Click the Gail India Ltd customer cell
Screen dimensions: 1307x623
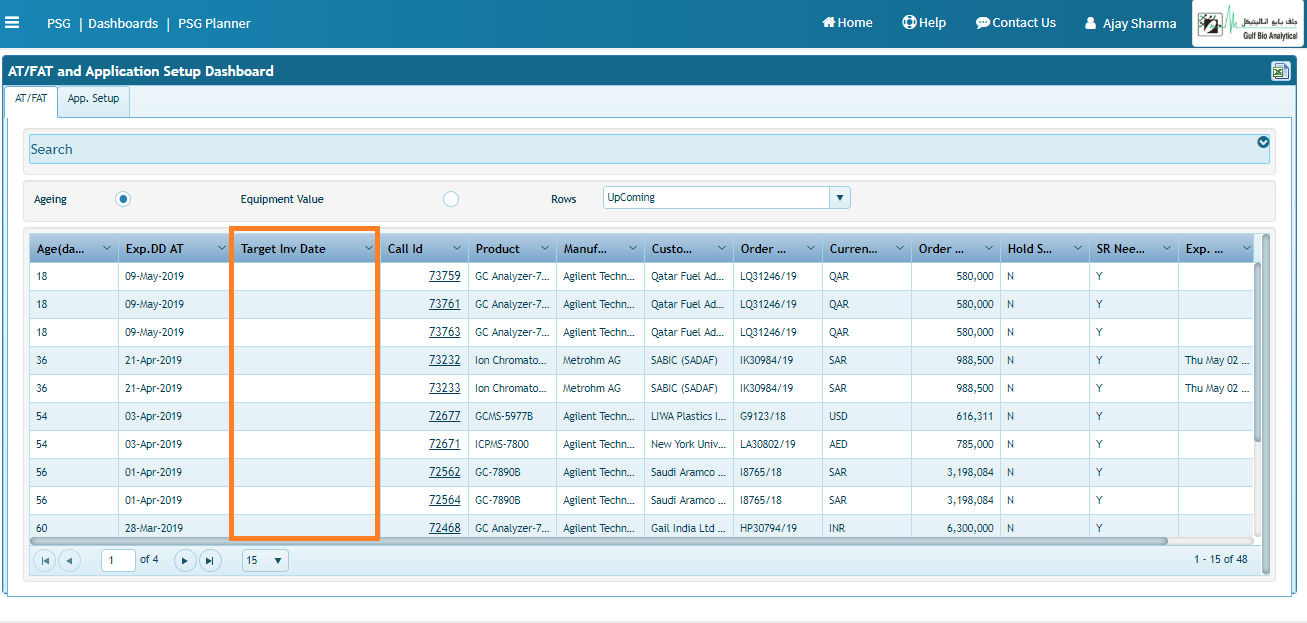pyautogui.click(x=688, y=528)
